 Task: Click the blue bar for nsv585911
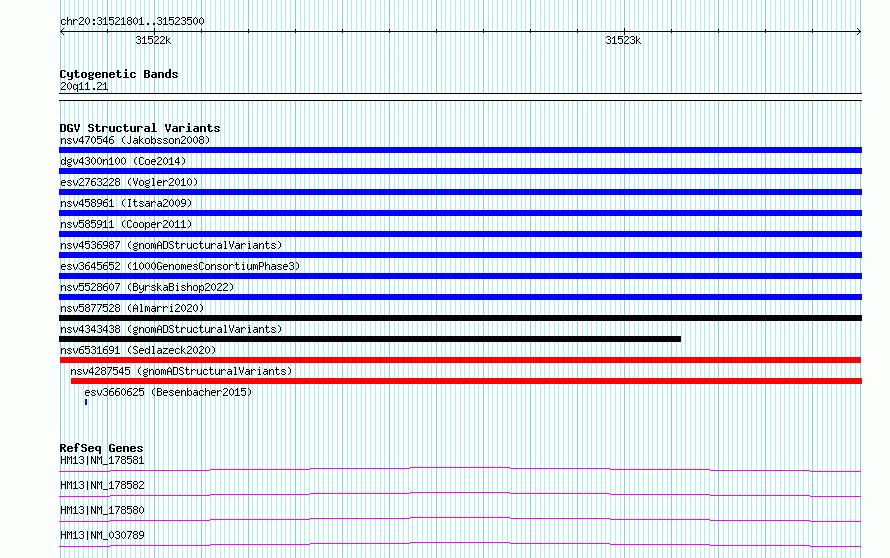(460, 234)
